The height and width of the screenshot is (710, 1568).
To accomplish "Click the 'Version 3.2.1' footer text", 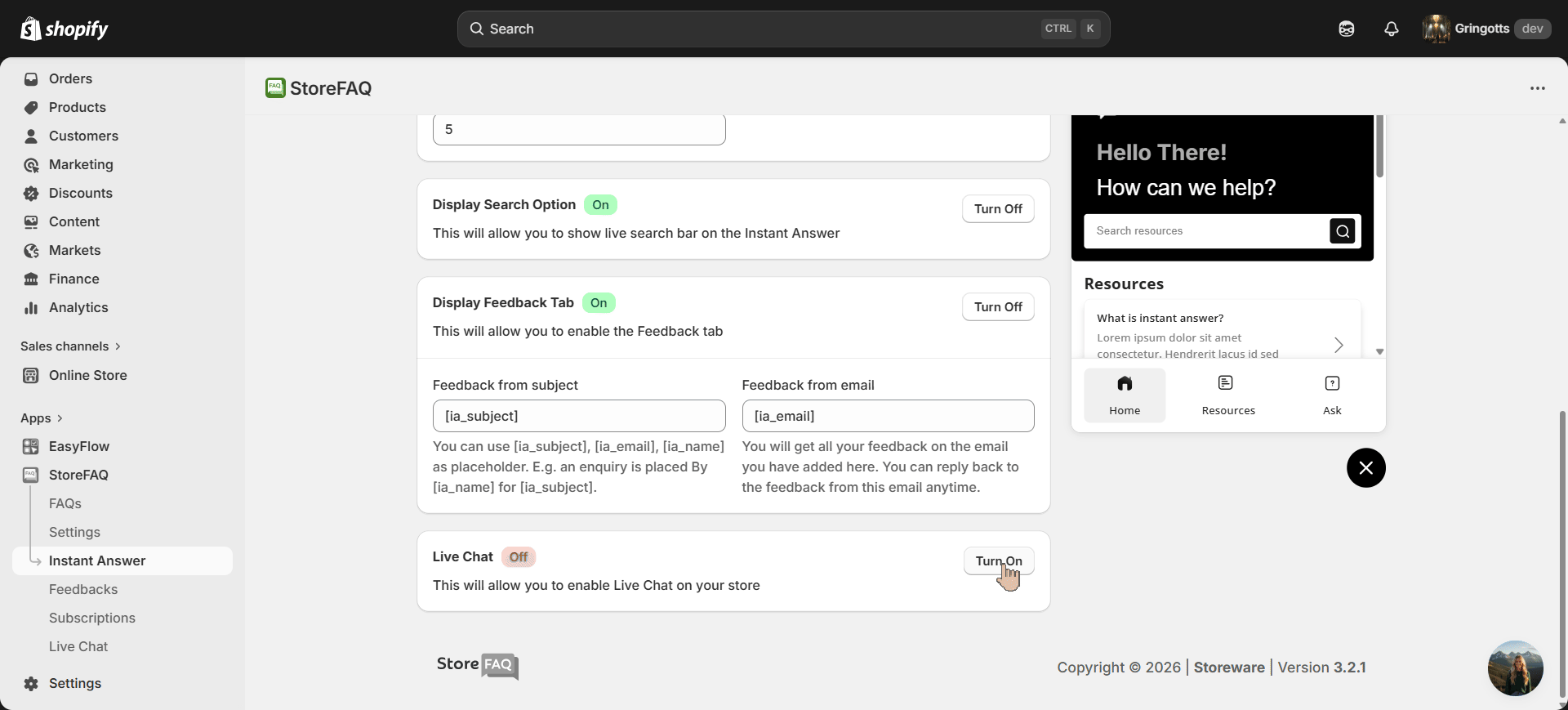I will (1322, 668).
